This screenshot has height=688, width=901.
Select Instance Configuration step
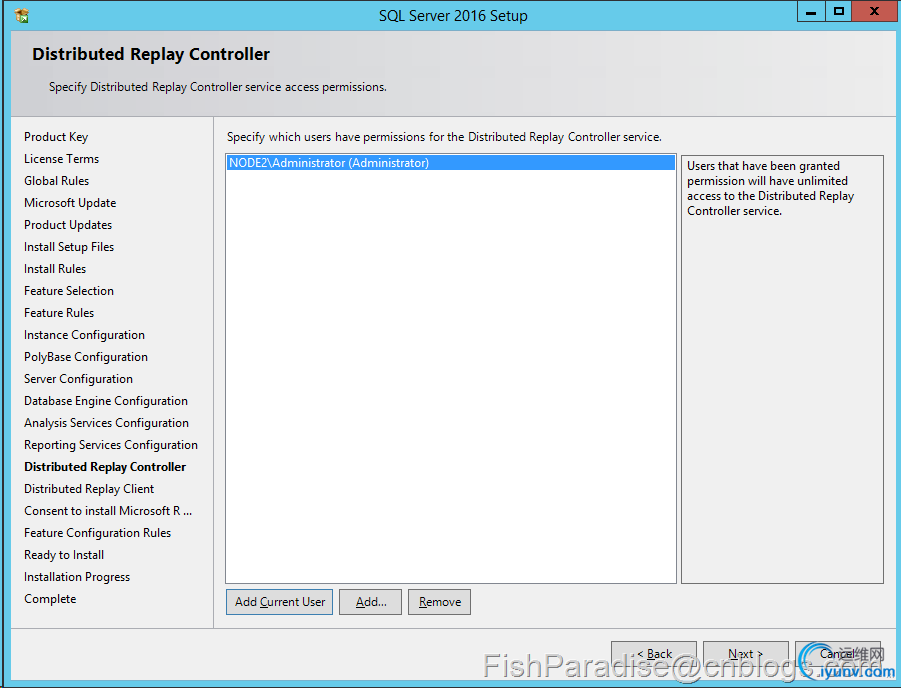pos(84,335)
